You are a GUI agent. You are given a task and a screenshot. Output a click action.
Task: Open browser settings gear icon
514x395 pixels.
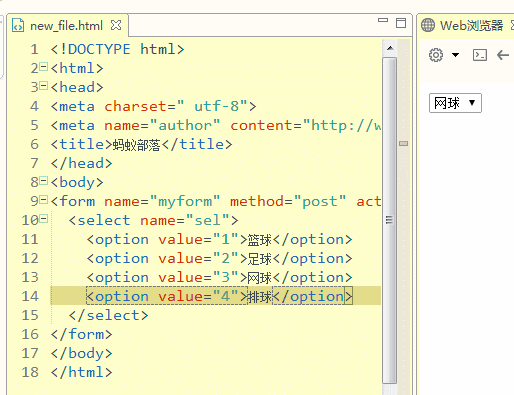point(436,55)
